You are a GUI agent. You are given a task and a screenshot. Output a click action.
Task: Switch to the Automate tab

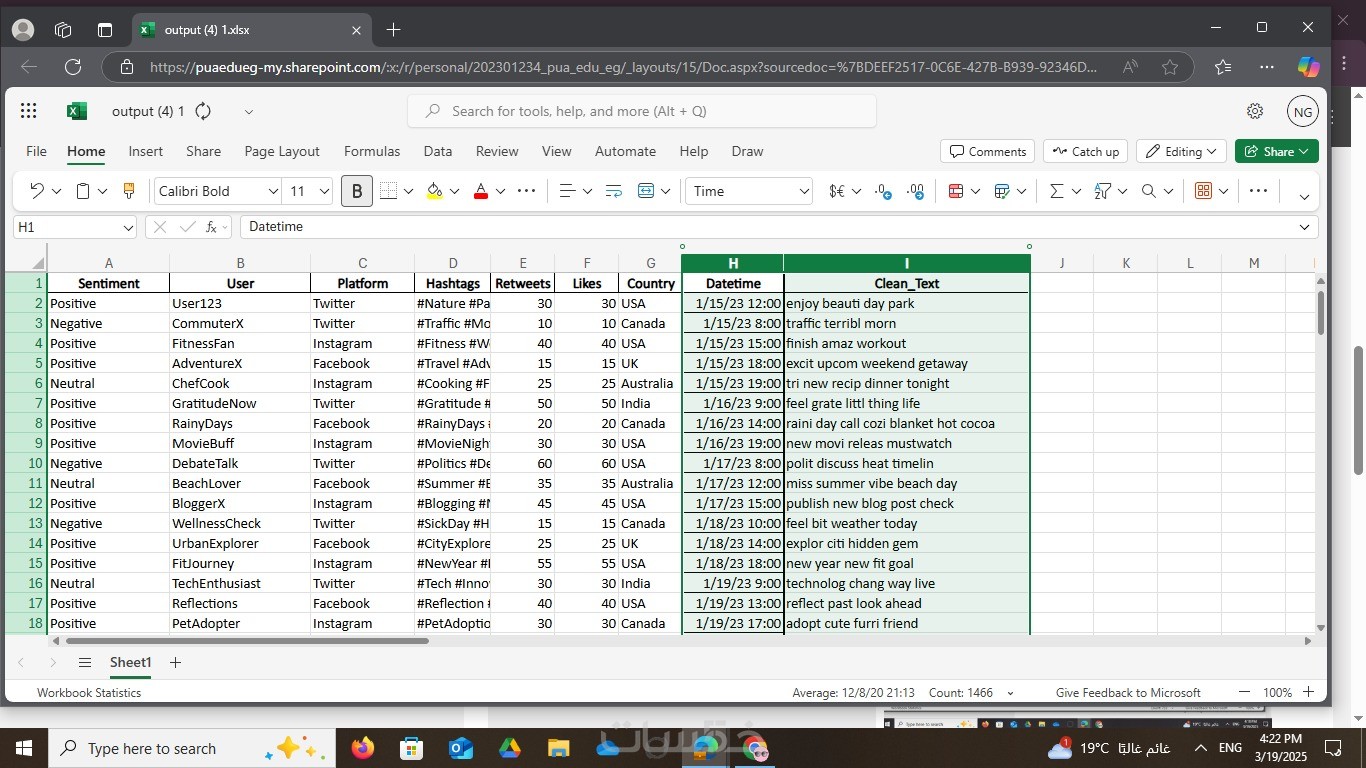625,151
